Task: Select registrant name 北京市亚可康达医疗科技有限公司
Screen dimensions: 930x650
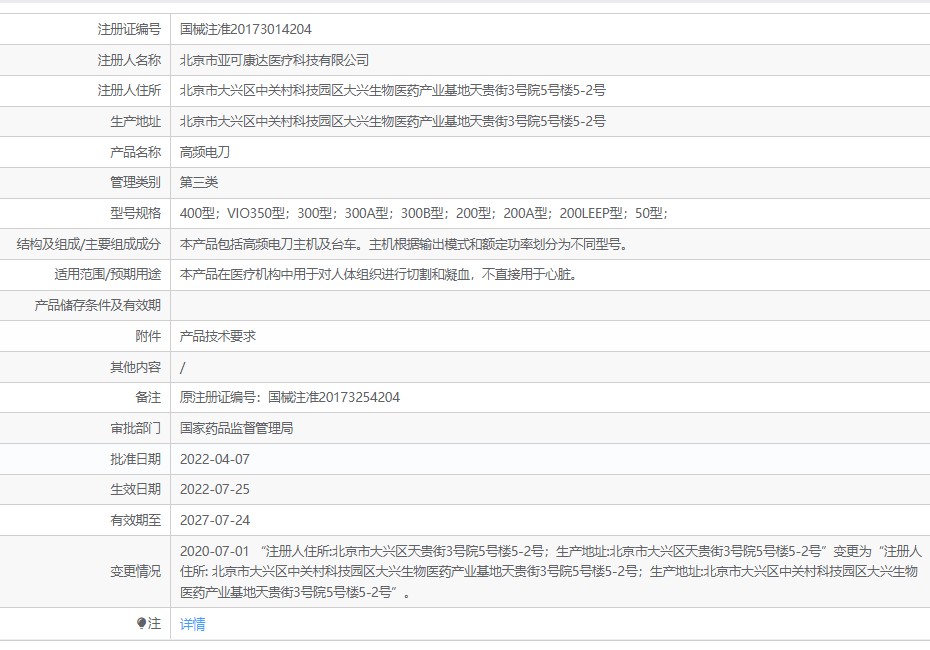Action: click(x=274, y=60)
